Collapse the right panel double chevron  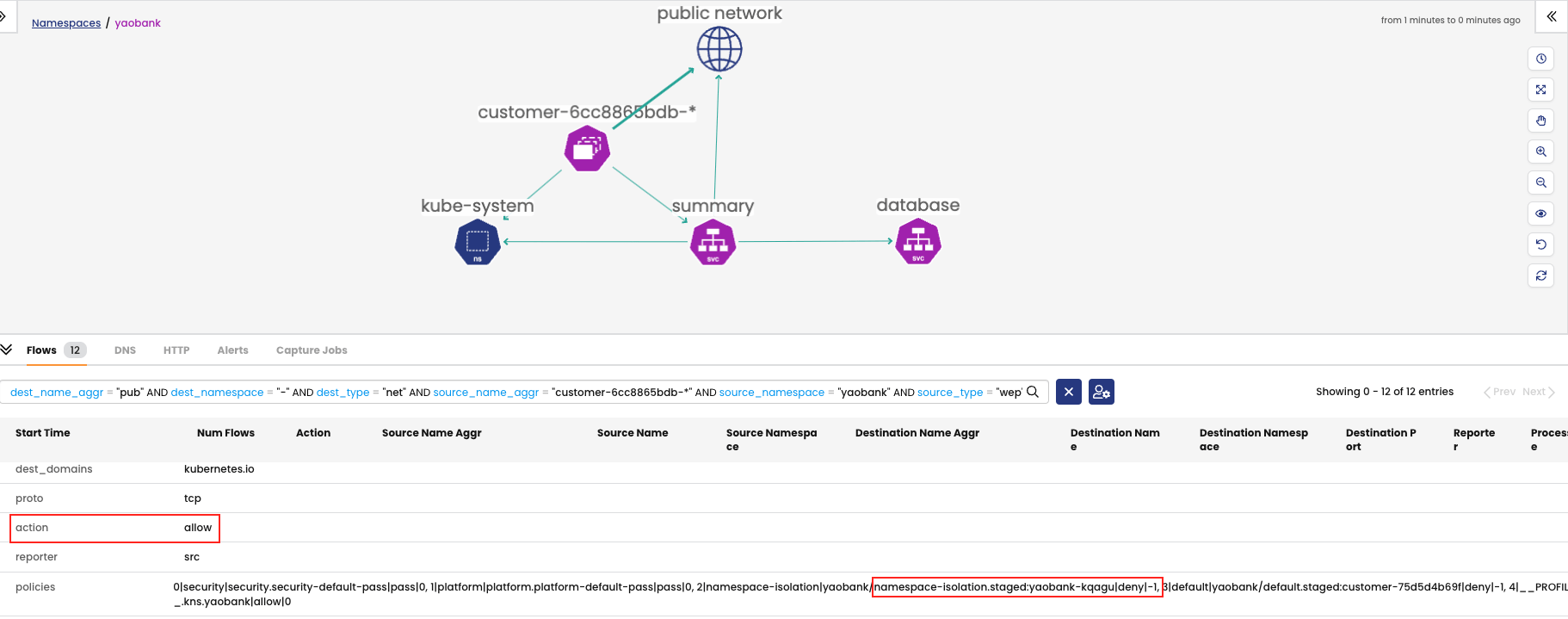pyautogui.click(x=1552, y=16)
